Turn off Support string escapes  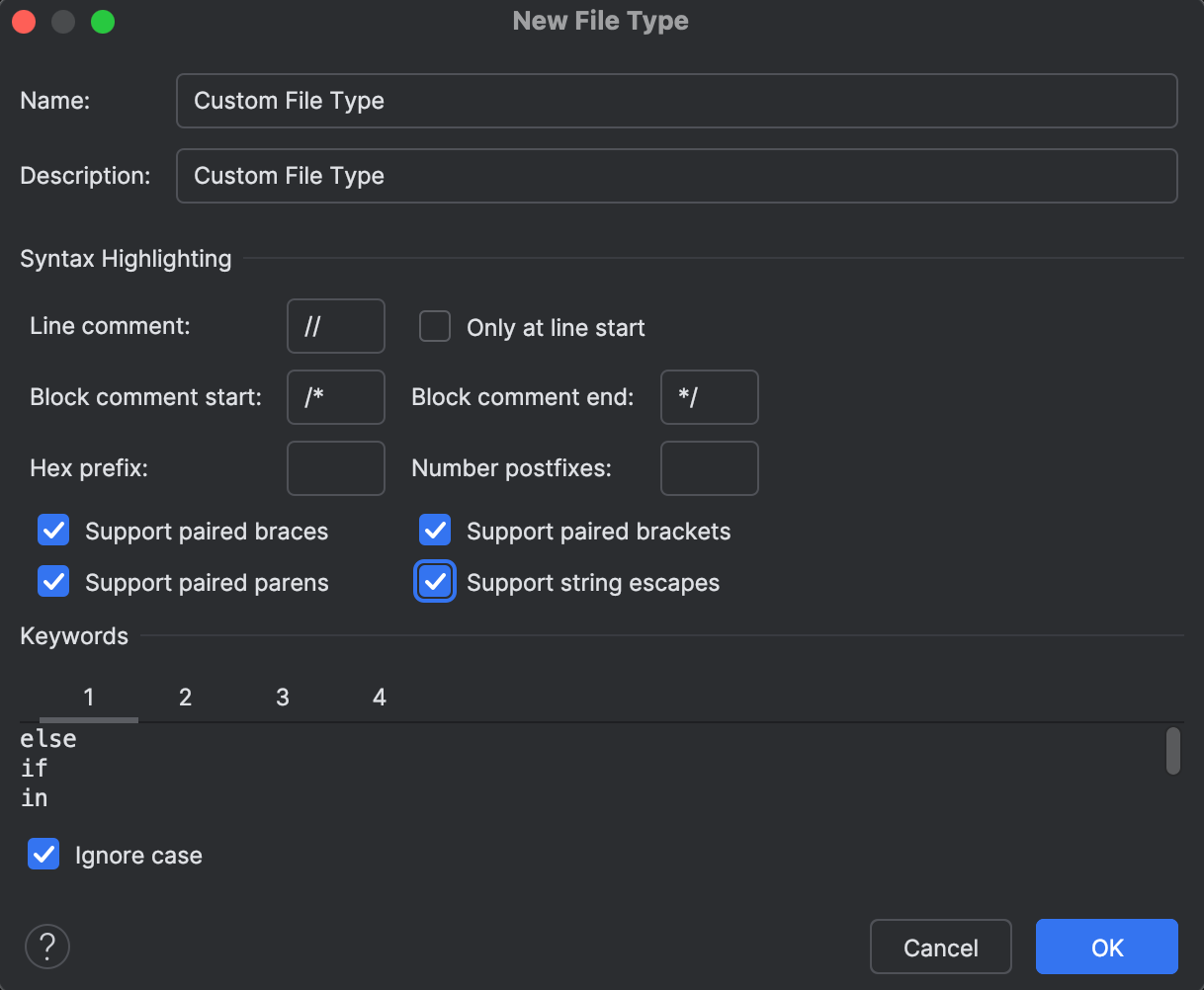pyautogui.click(x=435, y=581)
